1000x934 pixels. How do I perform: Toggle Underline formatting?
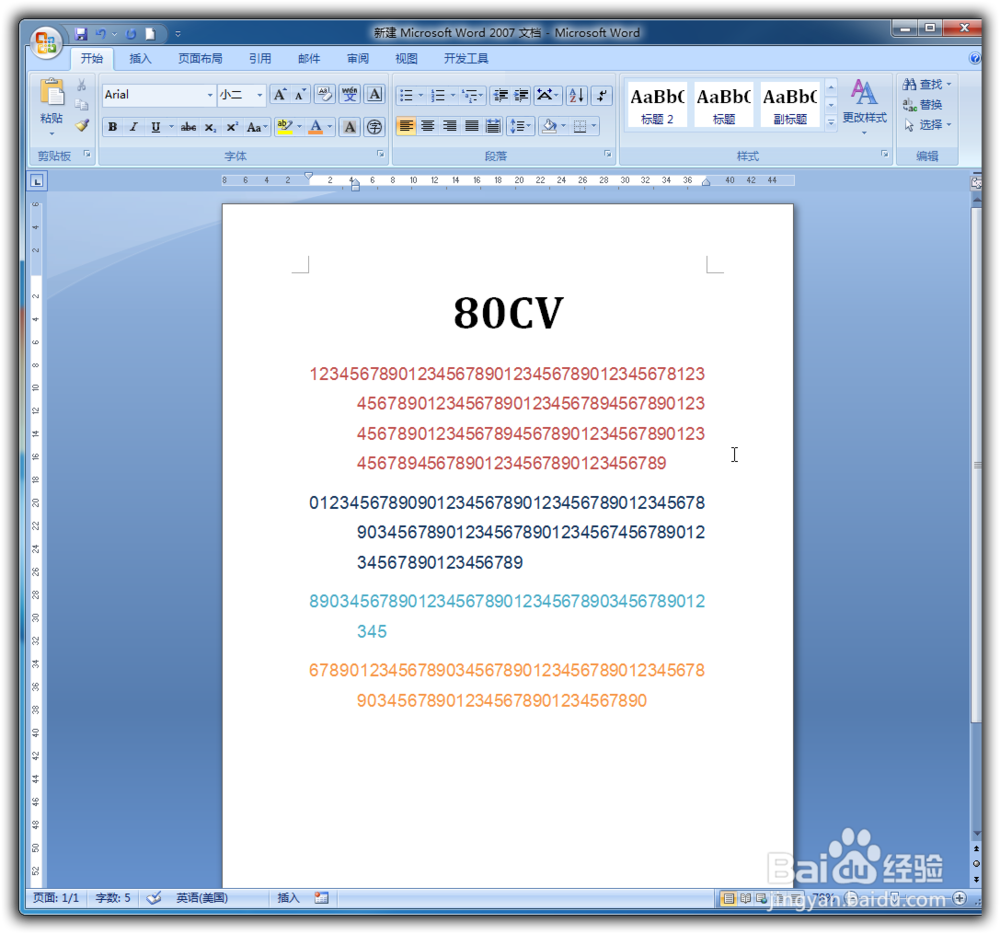155,127
